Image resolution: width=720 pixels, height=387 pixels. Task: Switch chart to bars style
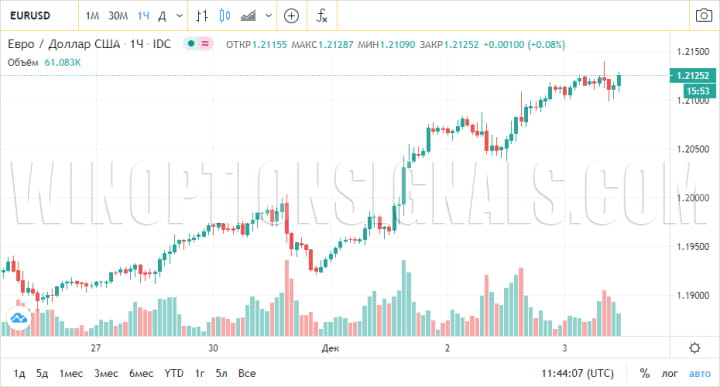[202, 16]
